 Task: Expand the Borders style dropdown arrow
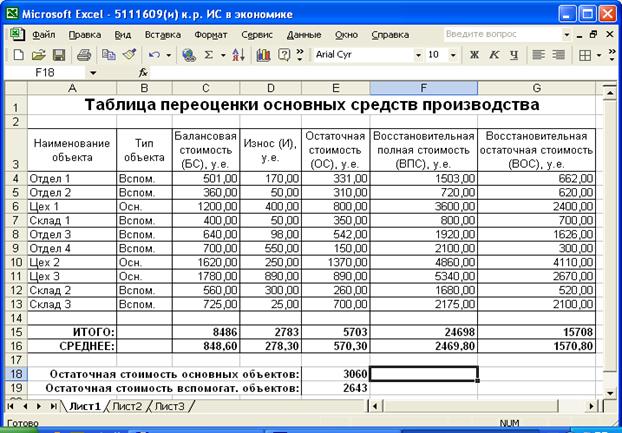click(599, 55)
